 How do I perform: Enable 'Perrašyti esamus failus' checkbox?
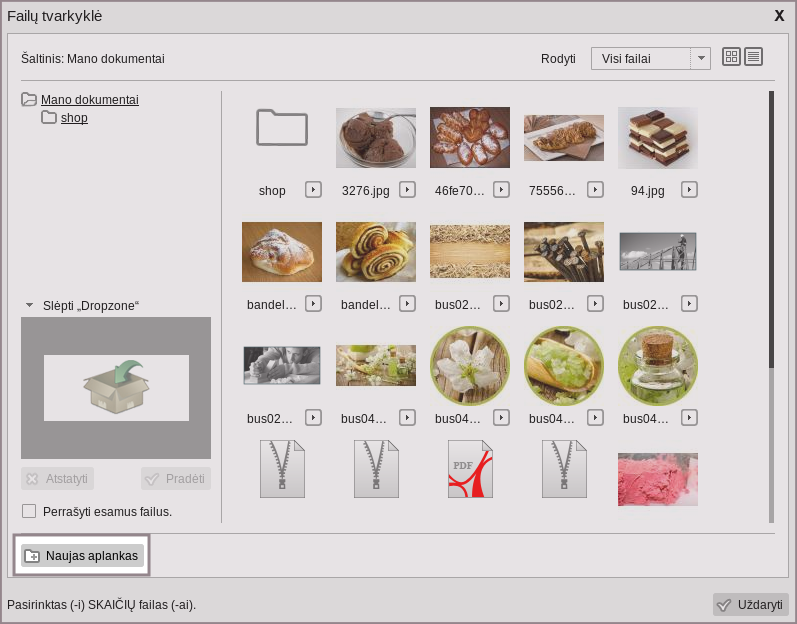[x=29, y=511]
